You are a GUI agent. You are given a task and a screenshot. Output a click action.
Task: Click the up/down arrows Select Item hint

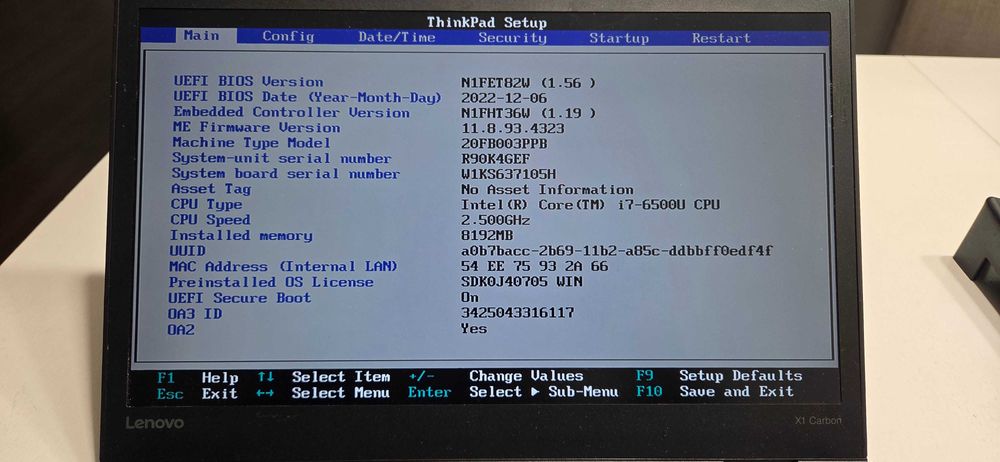(x=324, y=377)
